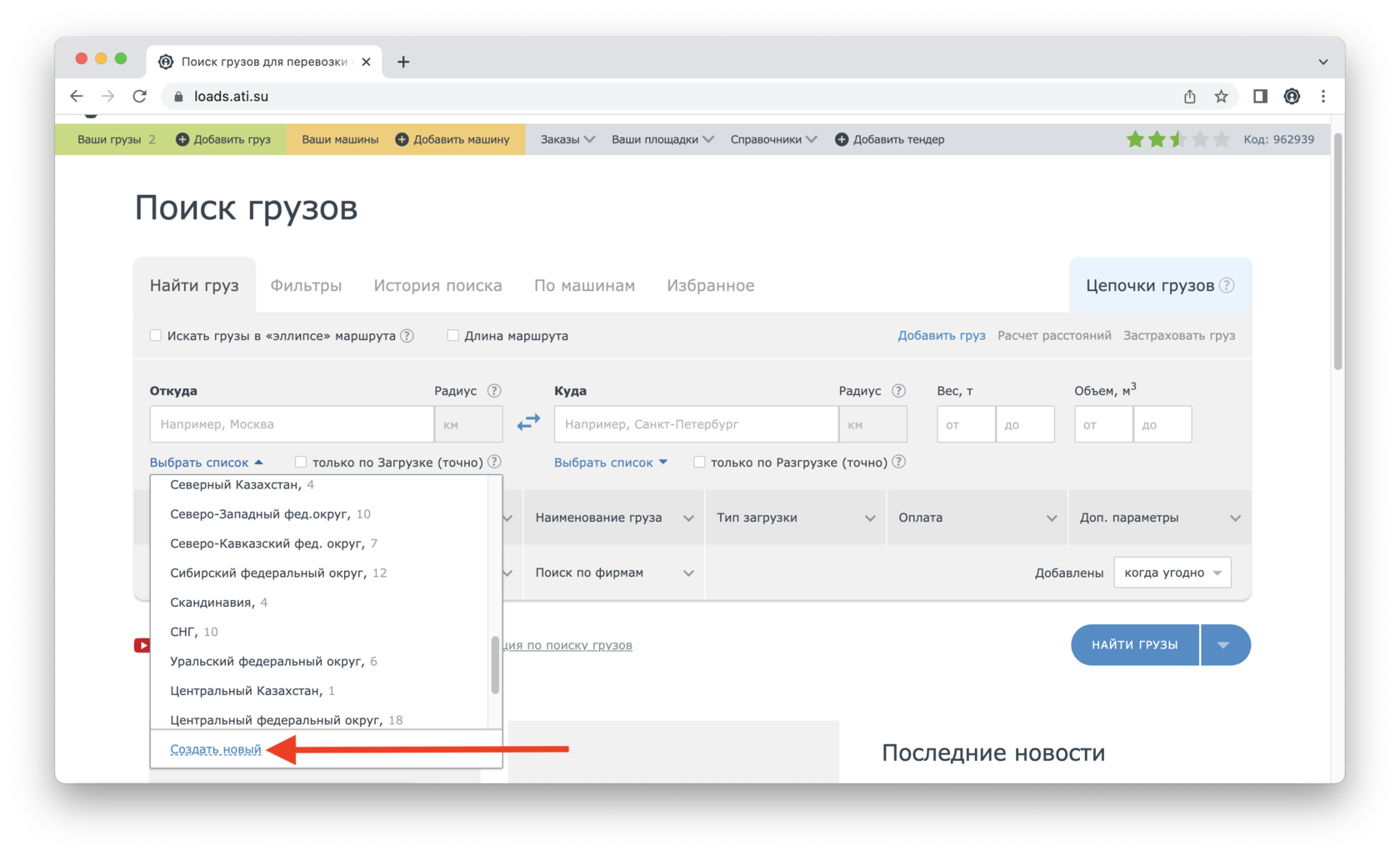Screen dimensions: 1400x856
Task: Click help icon next to Откуда Радиус
Action: (494, 391)
